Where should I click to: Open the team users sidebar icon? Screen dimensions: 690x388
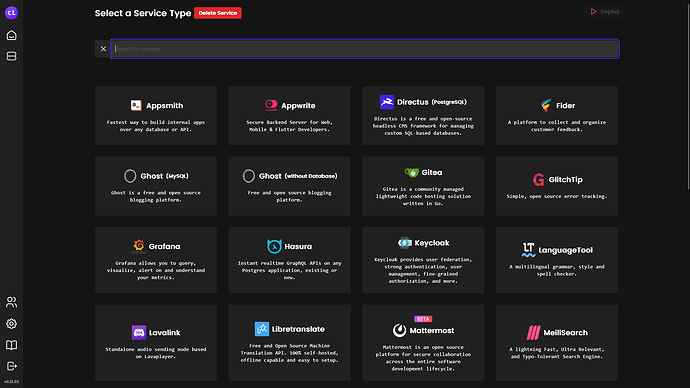click(x=11, y=302)
